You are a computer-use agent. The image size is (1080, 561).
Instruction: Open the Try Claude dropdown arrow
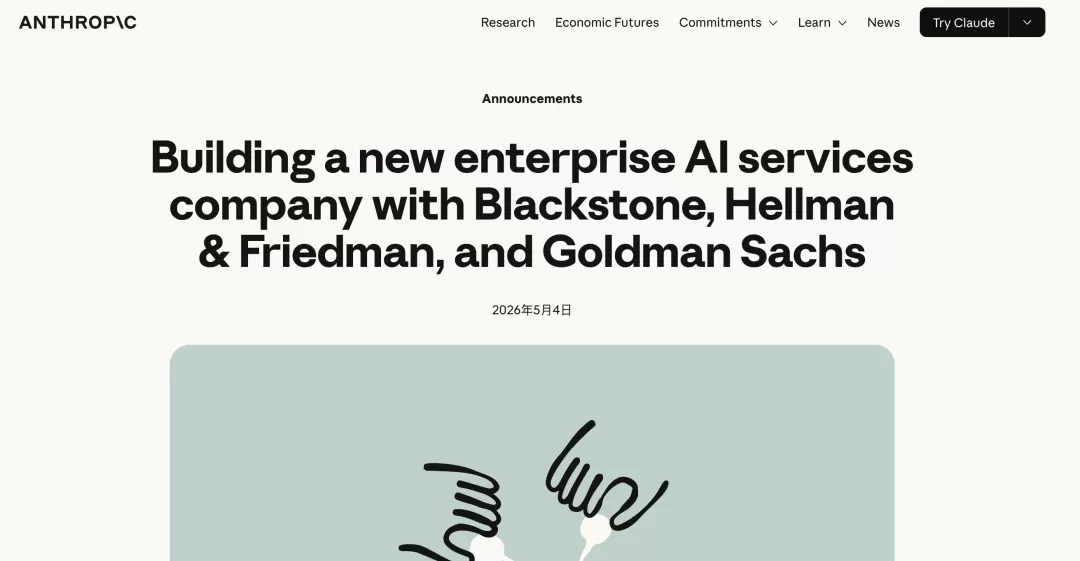point(1027,23)
